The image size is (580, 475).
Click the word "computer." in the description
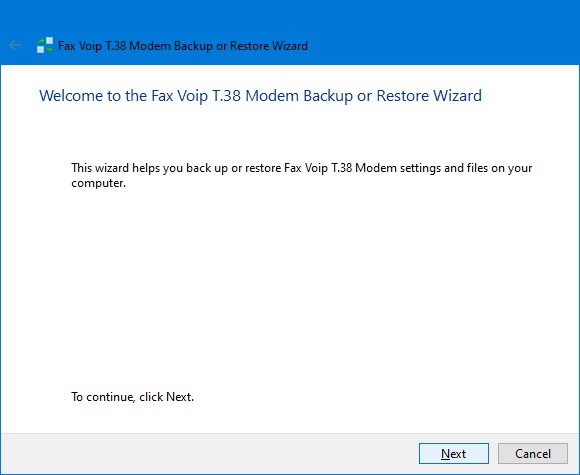(x=99, y=183)
